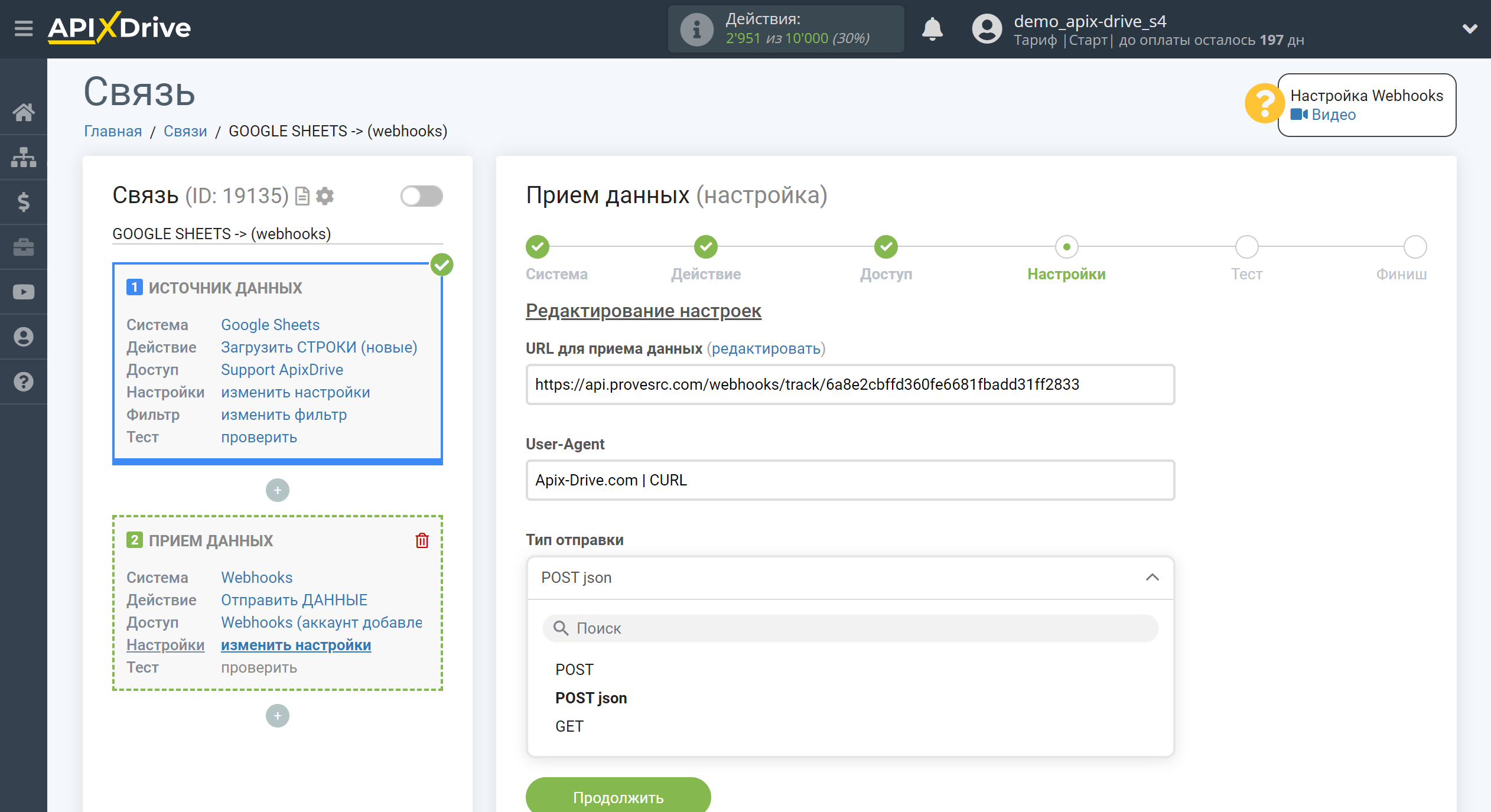This screenshot has height=812, width=1491.
Task: Click the Редактирование настроек heading
Action: point(643,311)
